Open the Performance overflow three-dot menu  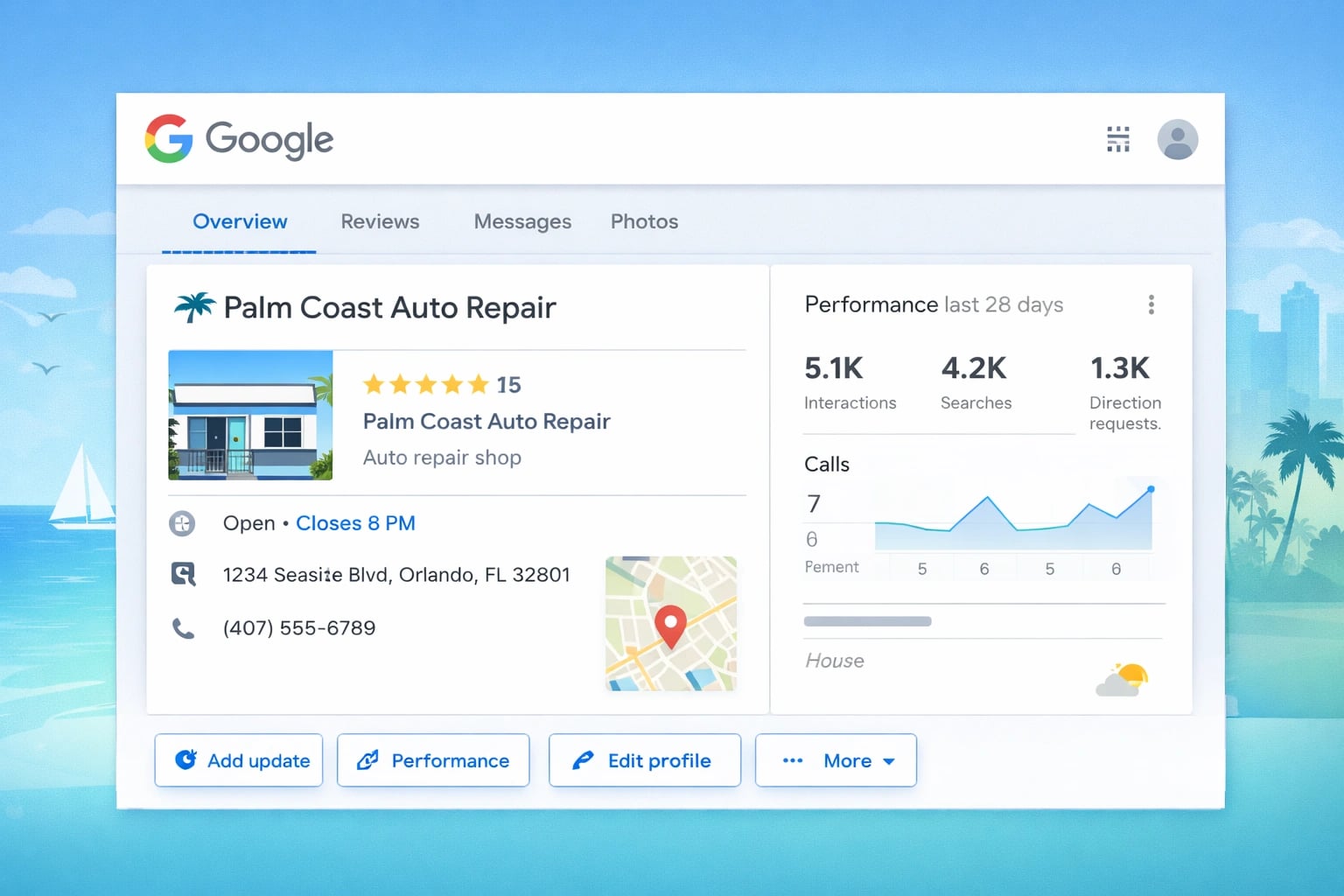(x=1151, y=304)
